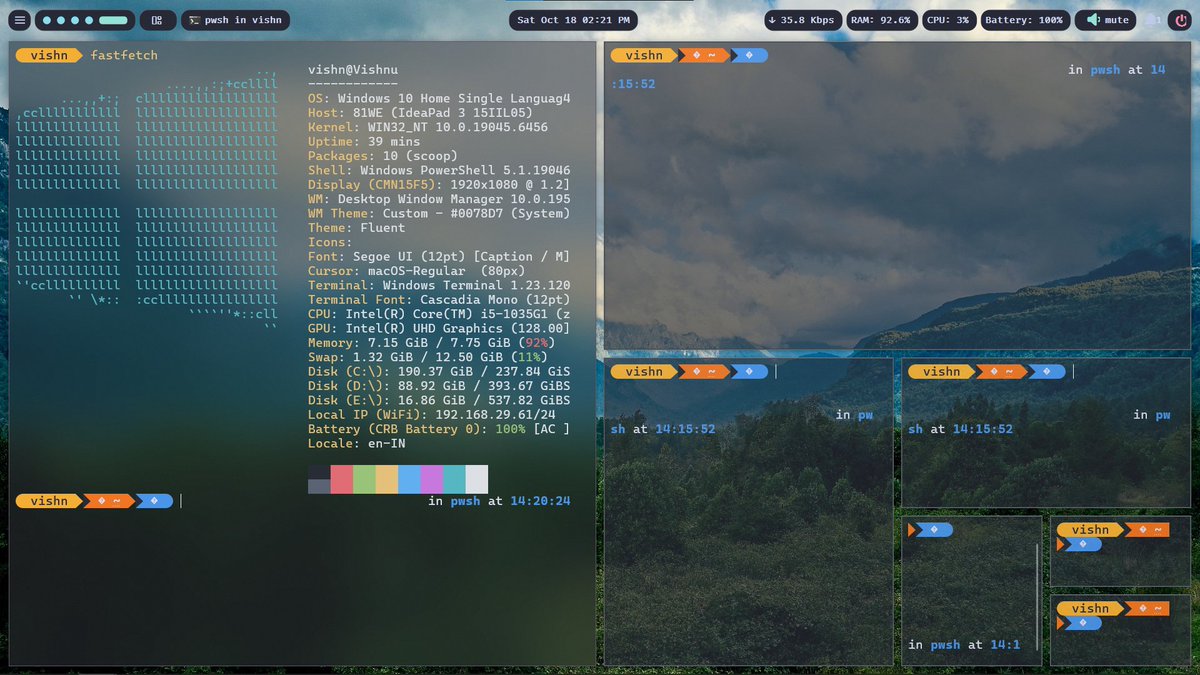Switch to the fourth workspace dot
Screen dimensions: 1200x675
[90, 20]
